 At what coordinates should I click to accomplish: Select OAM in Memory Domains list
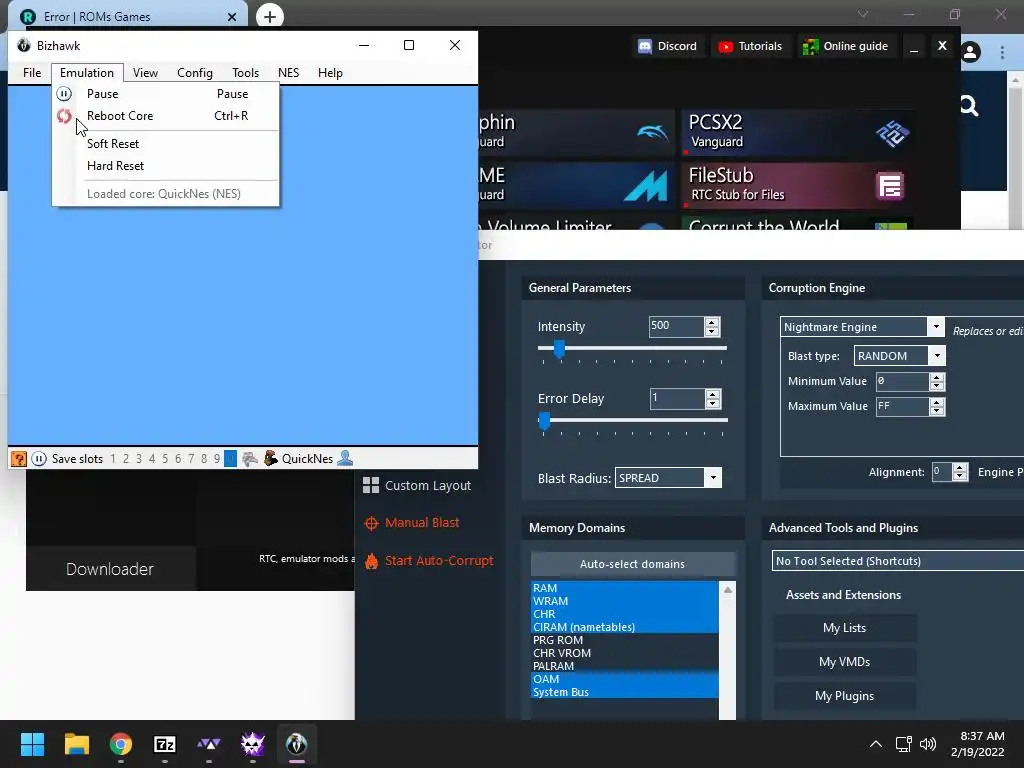click(x=625, y=679)
